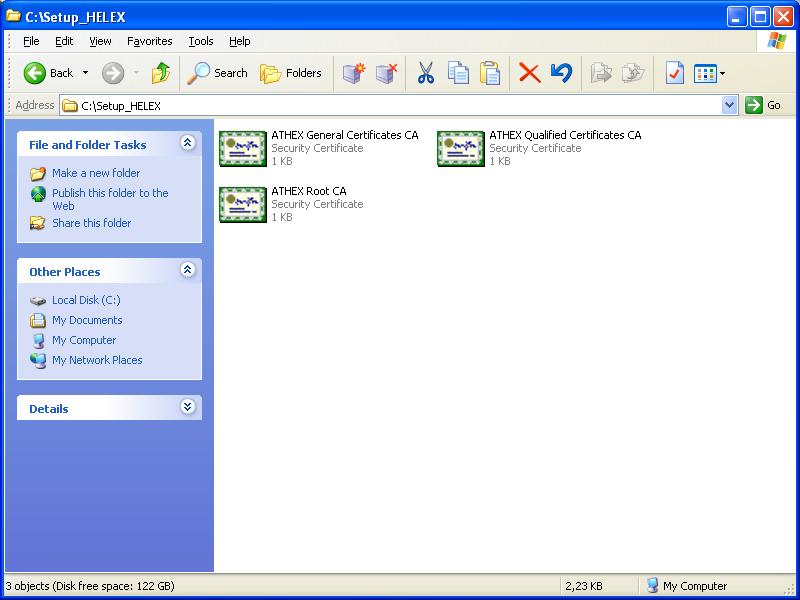Image resolution: width=800 pixels, height=600 pixels.
Task: Click the greyed-out Copy To icon
Action: coord(633,73)
